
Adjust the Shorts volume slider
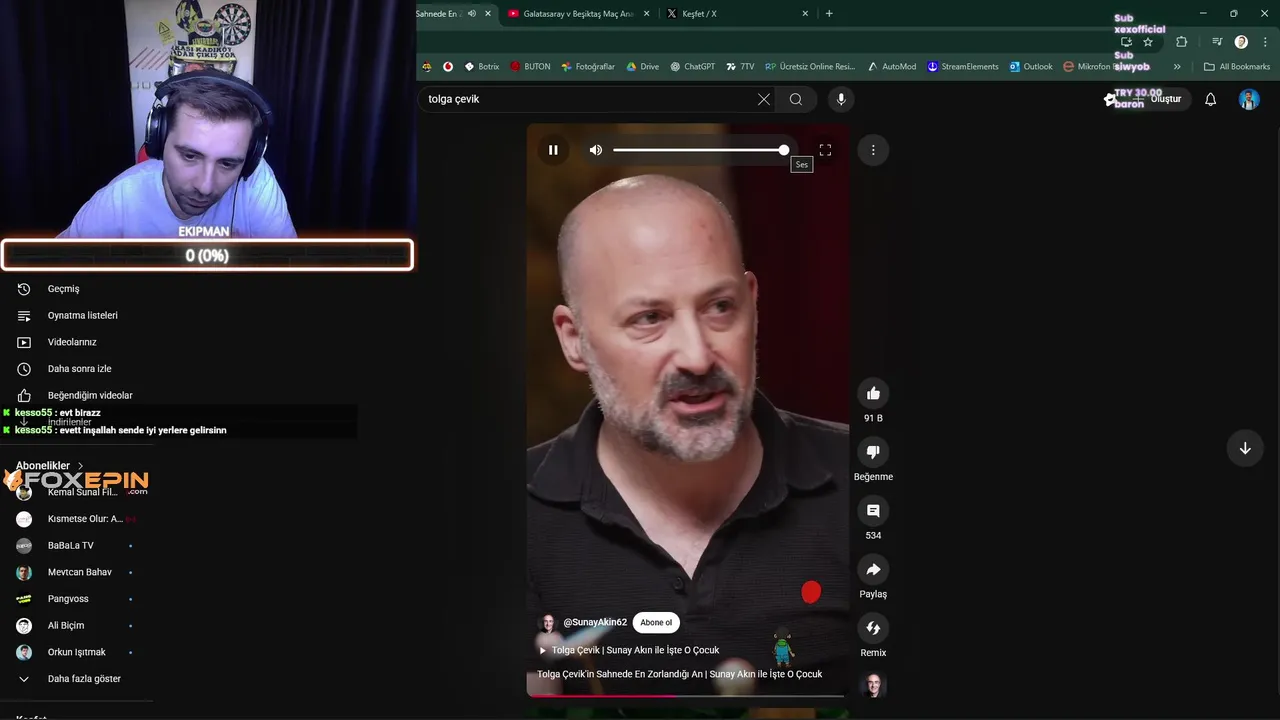tap(700, 150)
